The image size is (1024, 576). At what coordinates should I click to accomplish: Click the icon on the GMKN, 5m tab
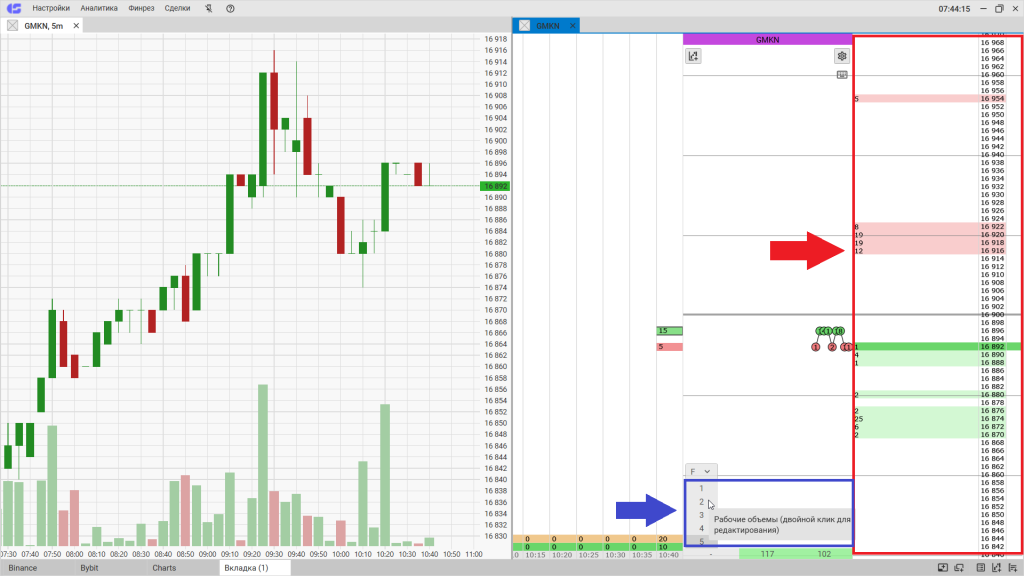(x=12, y=25)
